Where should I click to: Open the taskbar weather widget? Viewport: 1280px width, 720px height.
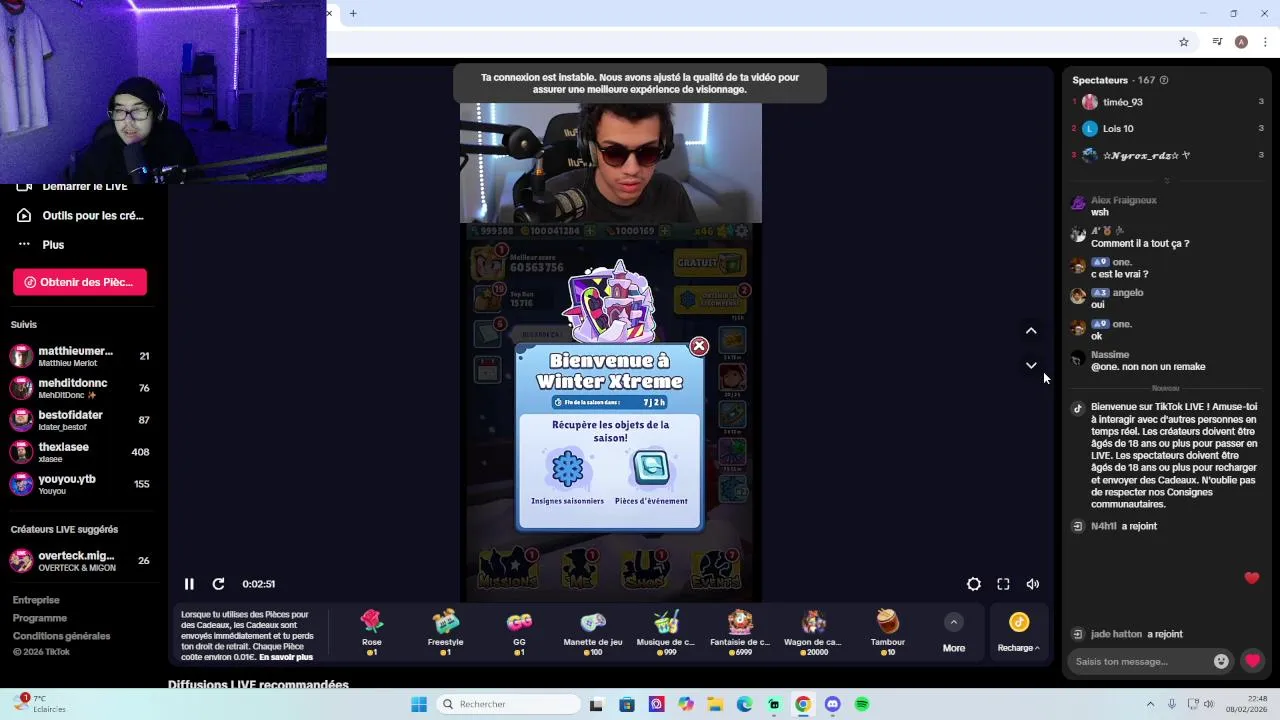[x=40, y=704]
